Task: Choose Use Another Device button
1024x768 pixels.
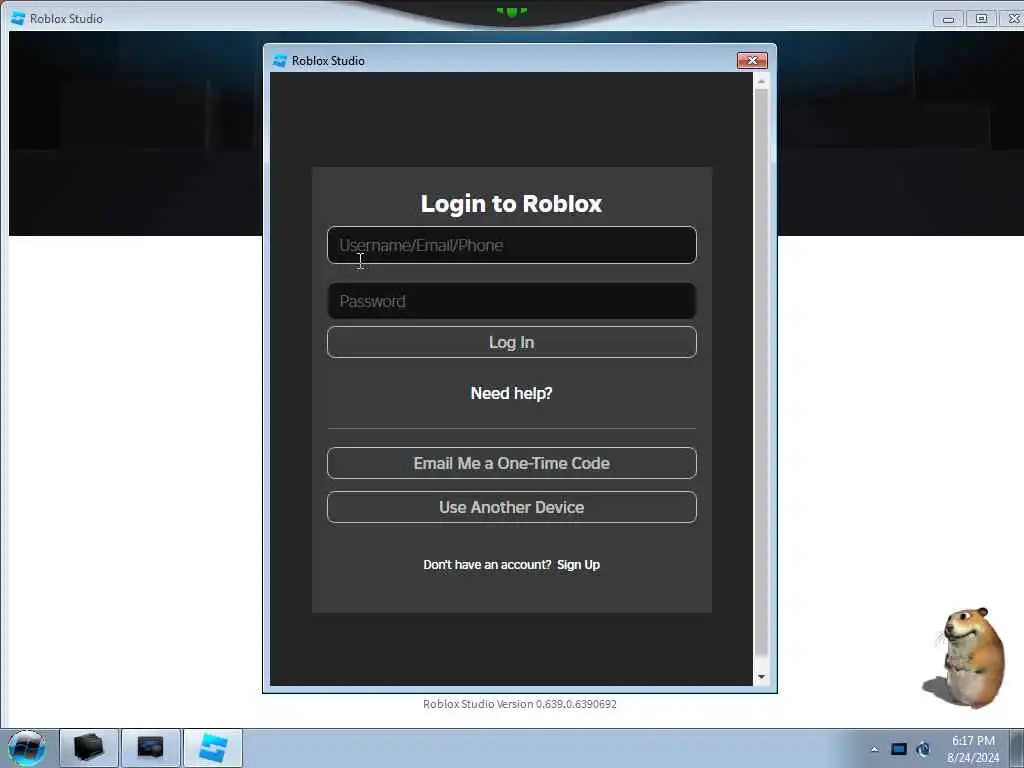Action: click(x=511, y=507)
